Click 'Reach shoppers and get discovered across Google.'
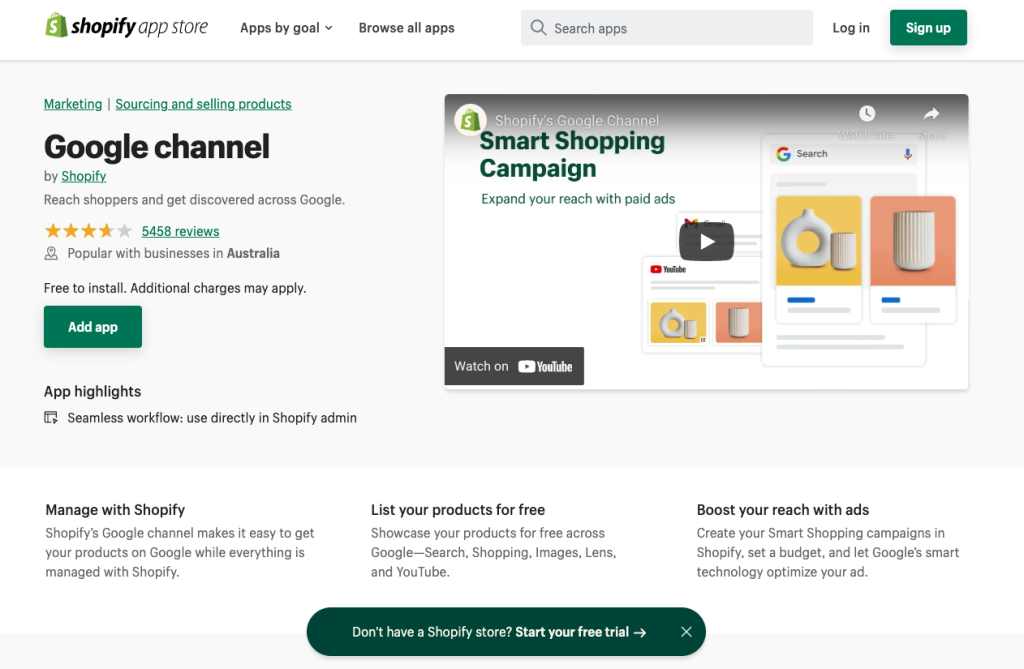 tap(194, 200)
